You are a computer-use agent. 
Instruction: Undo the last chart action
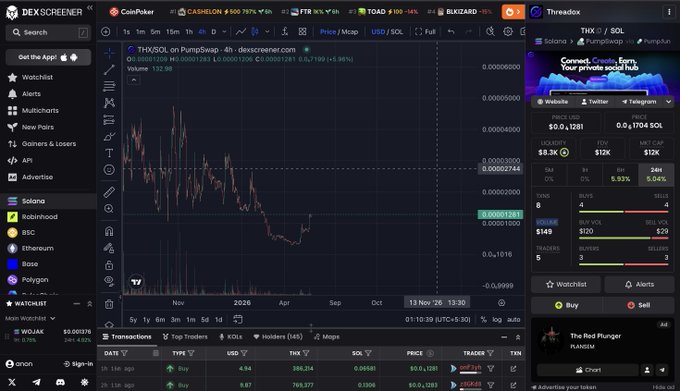(451, 32)
